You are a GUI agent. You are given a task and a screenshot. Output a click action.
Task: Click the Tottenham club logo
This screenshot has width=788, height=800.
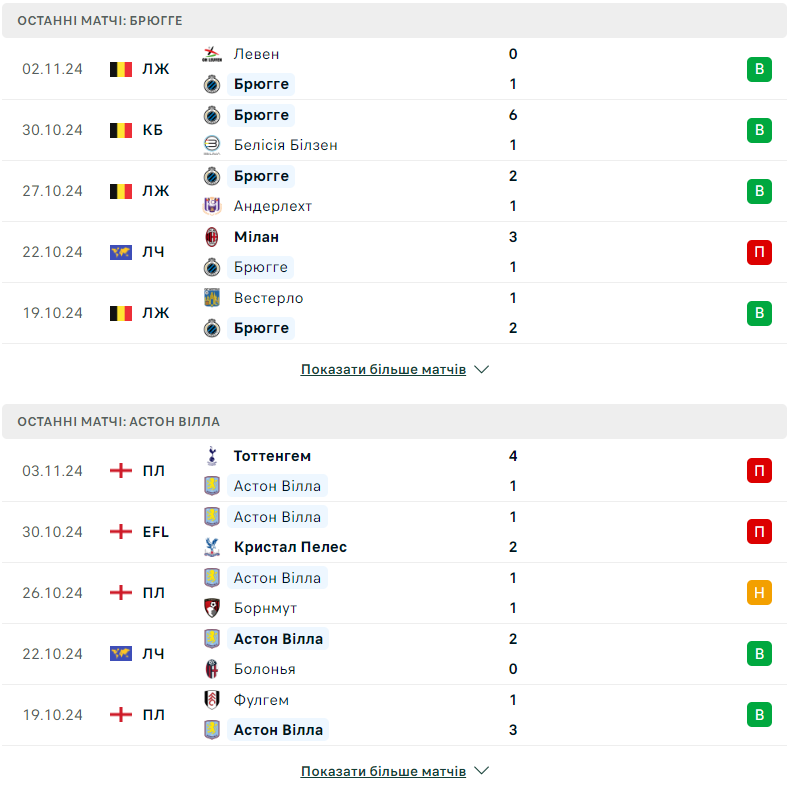[x=212, y=456]
